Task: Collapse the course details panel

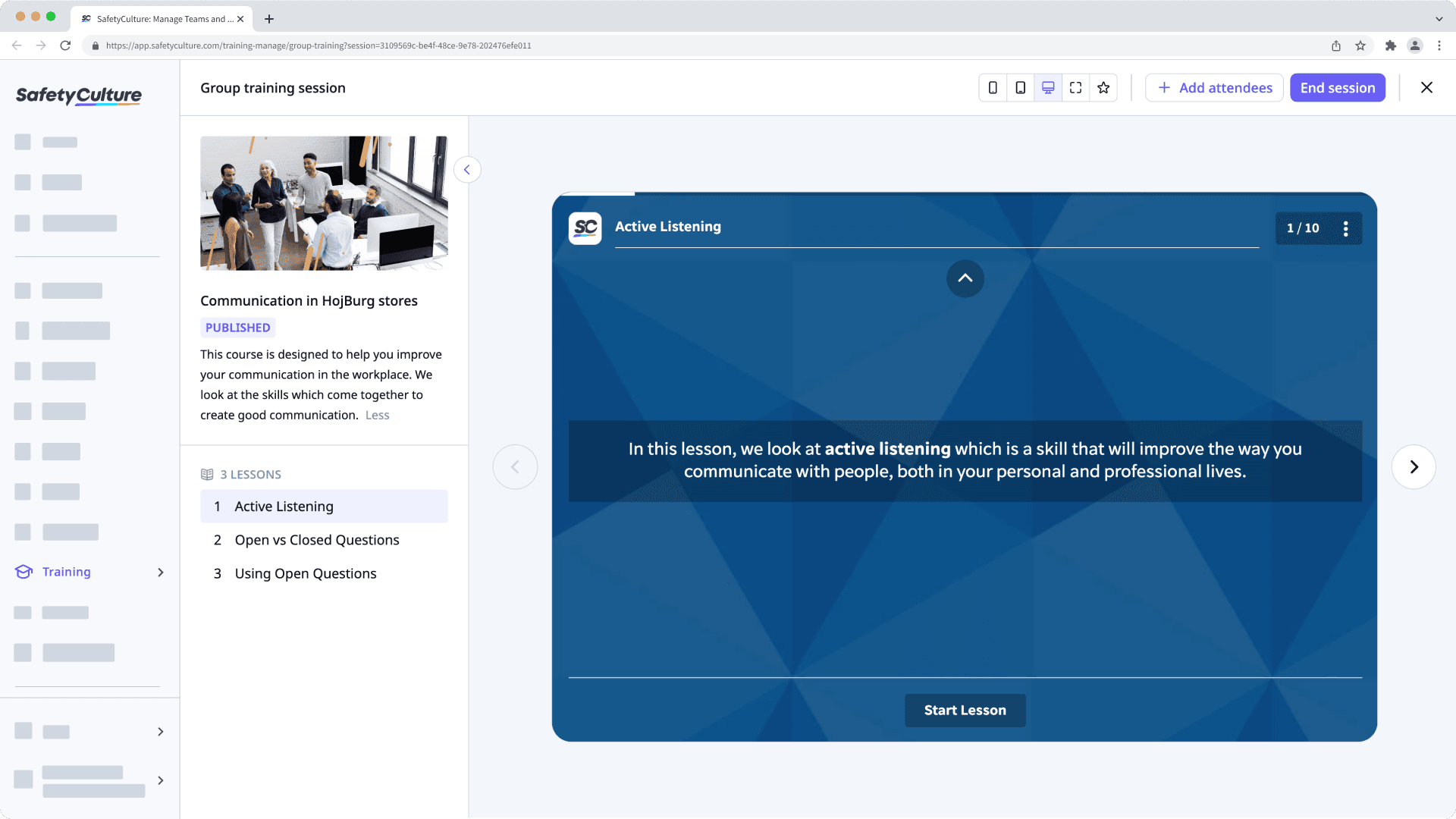Action: [x=467, y=169]
